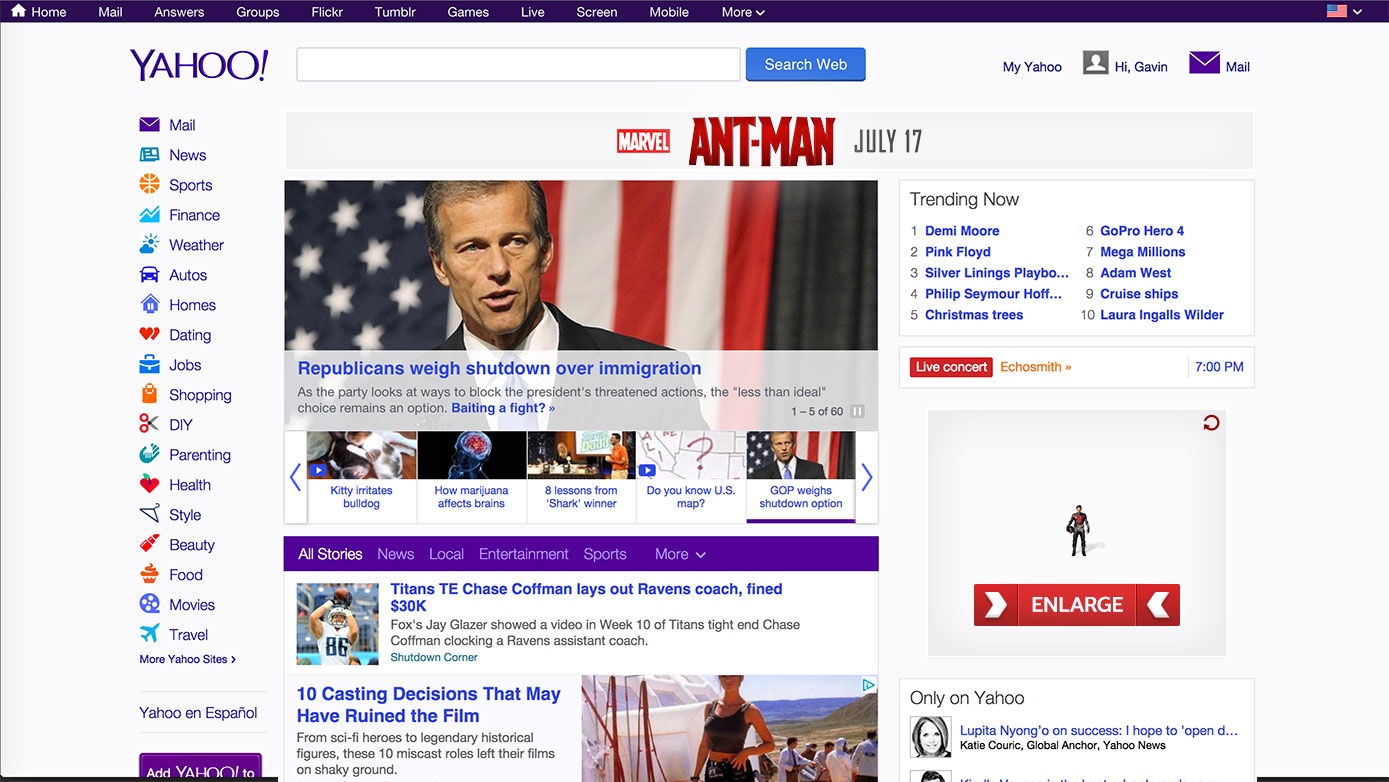The image size is (1389, 782).
Task: Open the Food cupcake icon
Action: click(x=149, y=574)
